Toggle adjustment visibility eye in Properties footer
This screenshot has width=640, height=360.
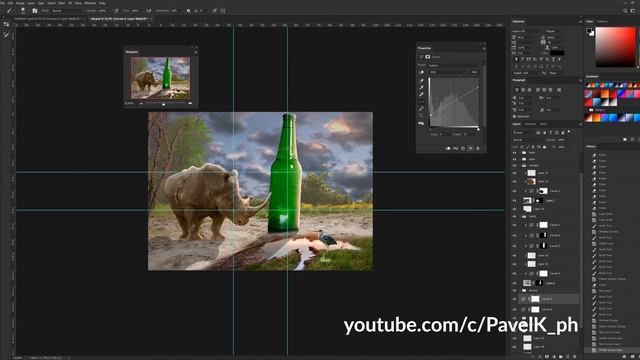(x=471, y=148)
